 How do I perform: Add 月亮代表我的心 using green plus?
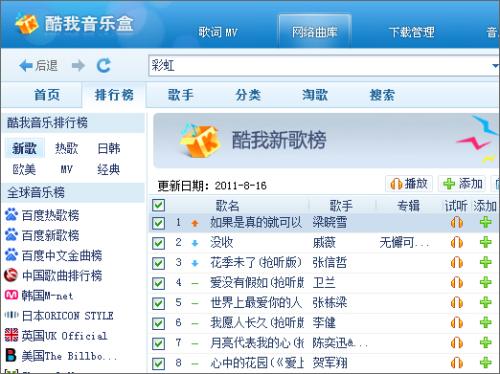(x=486, y=342)
